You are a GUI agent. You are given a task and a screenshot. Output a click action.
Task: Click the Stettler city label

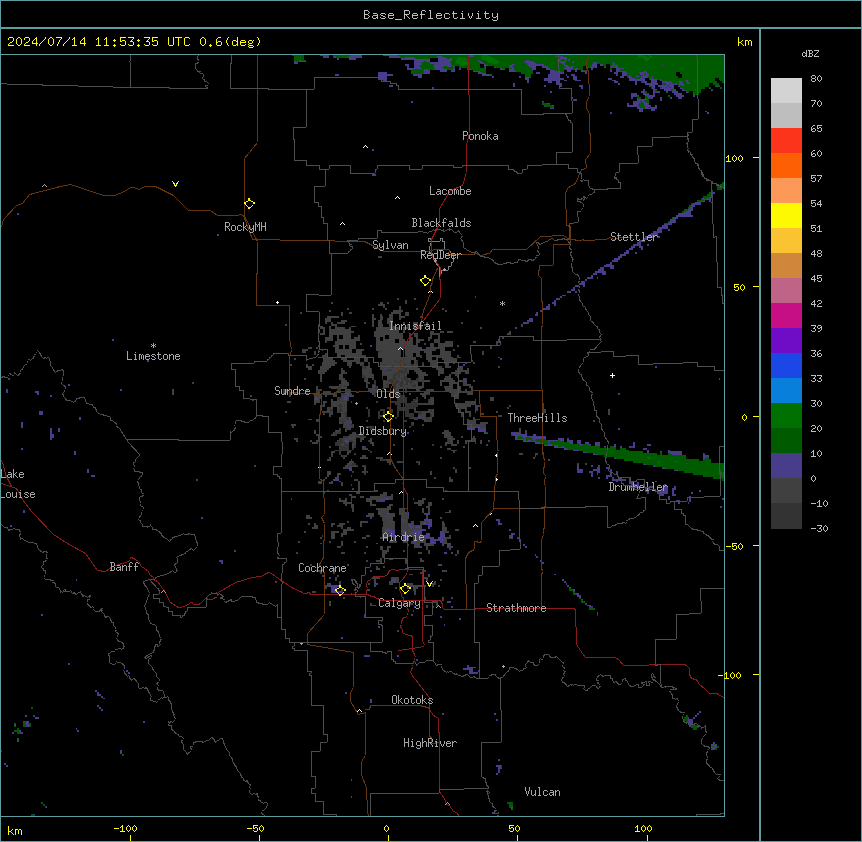pos(633,237)
